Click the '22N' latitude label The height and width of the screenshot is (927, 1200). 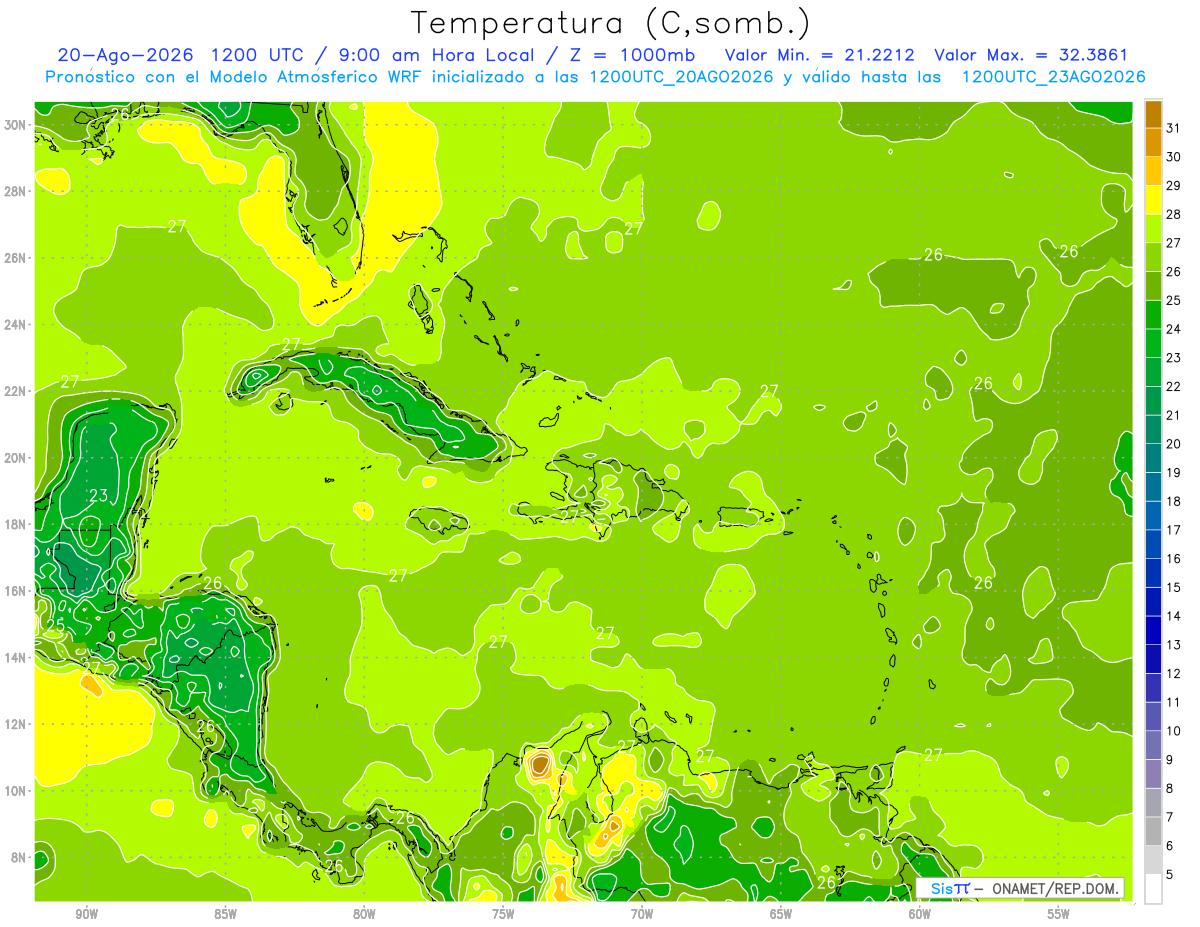pos(14,391)
